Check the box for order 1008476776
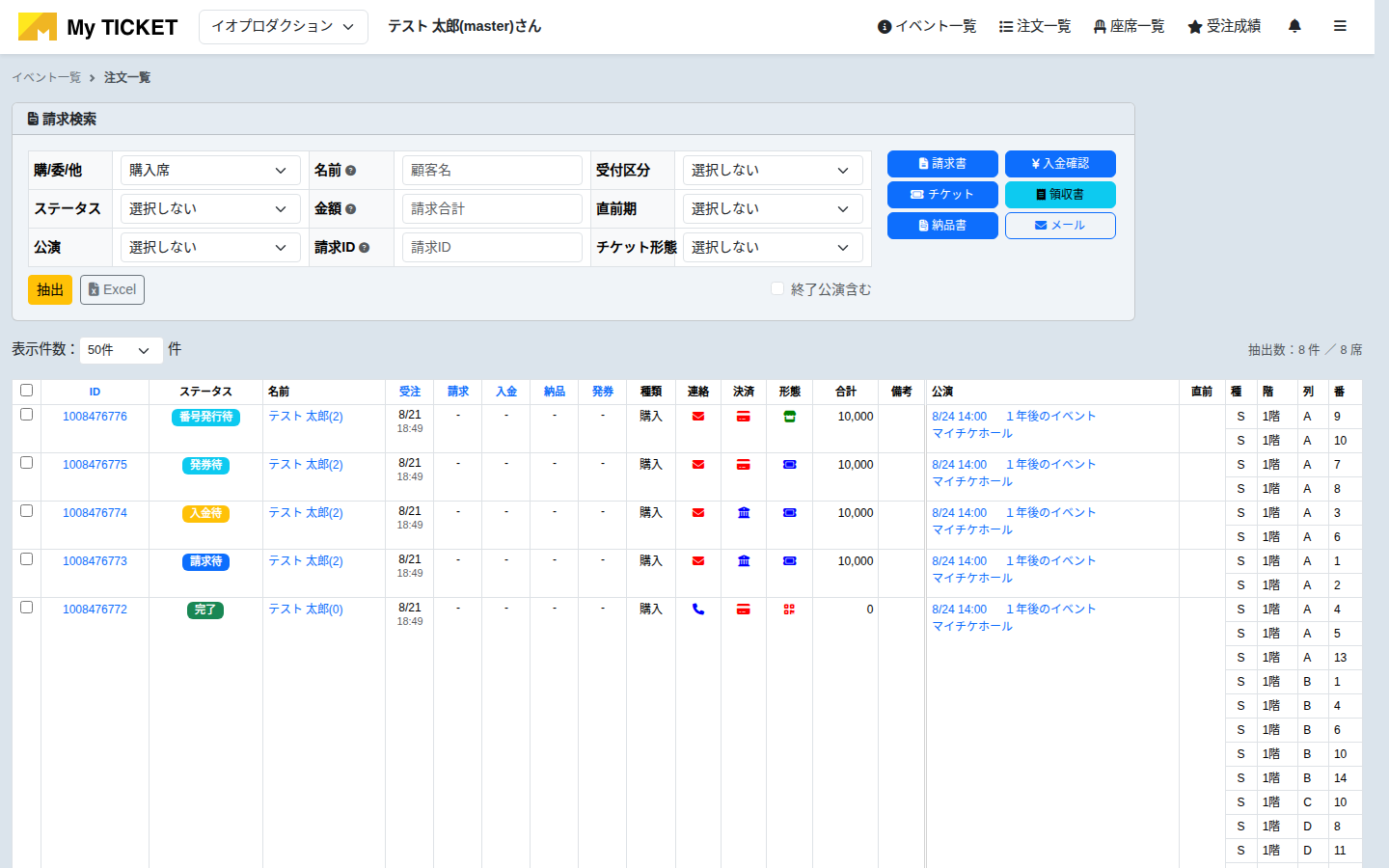 27,415
